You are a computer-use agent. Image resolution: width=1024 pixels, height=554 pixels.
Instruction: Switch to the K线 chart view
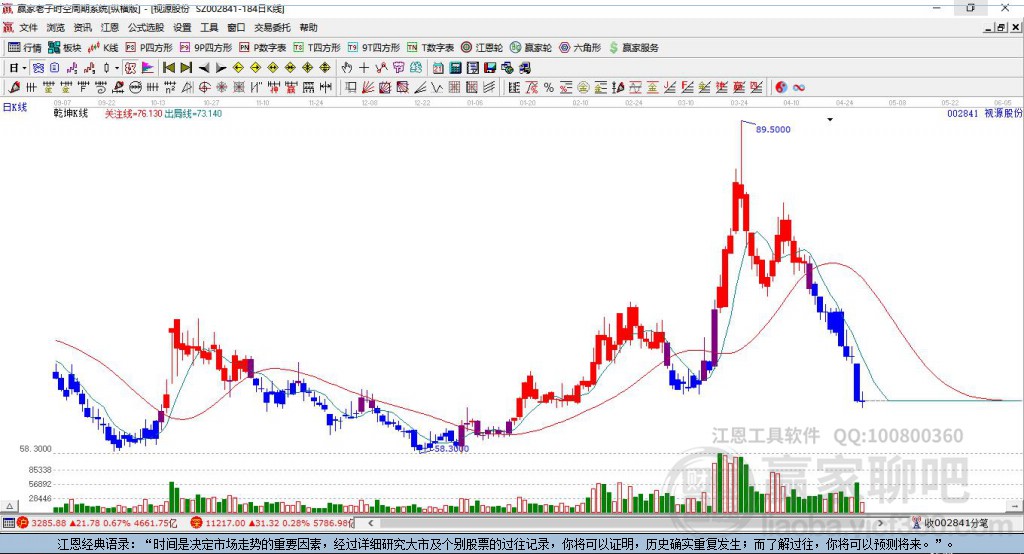tap(103, 48)
